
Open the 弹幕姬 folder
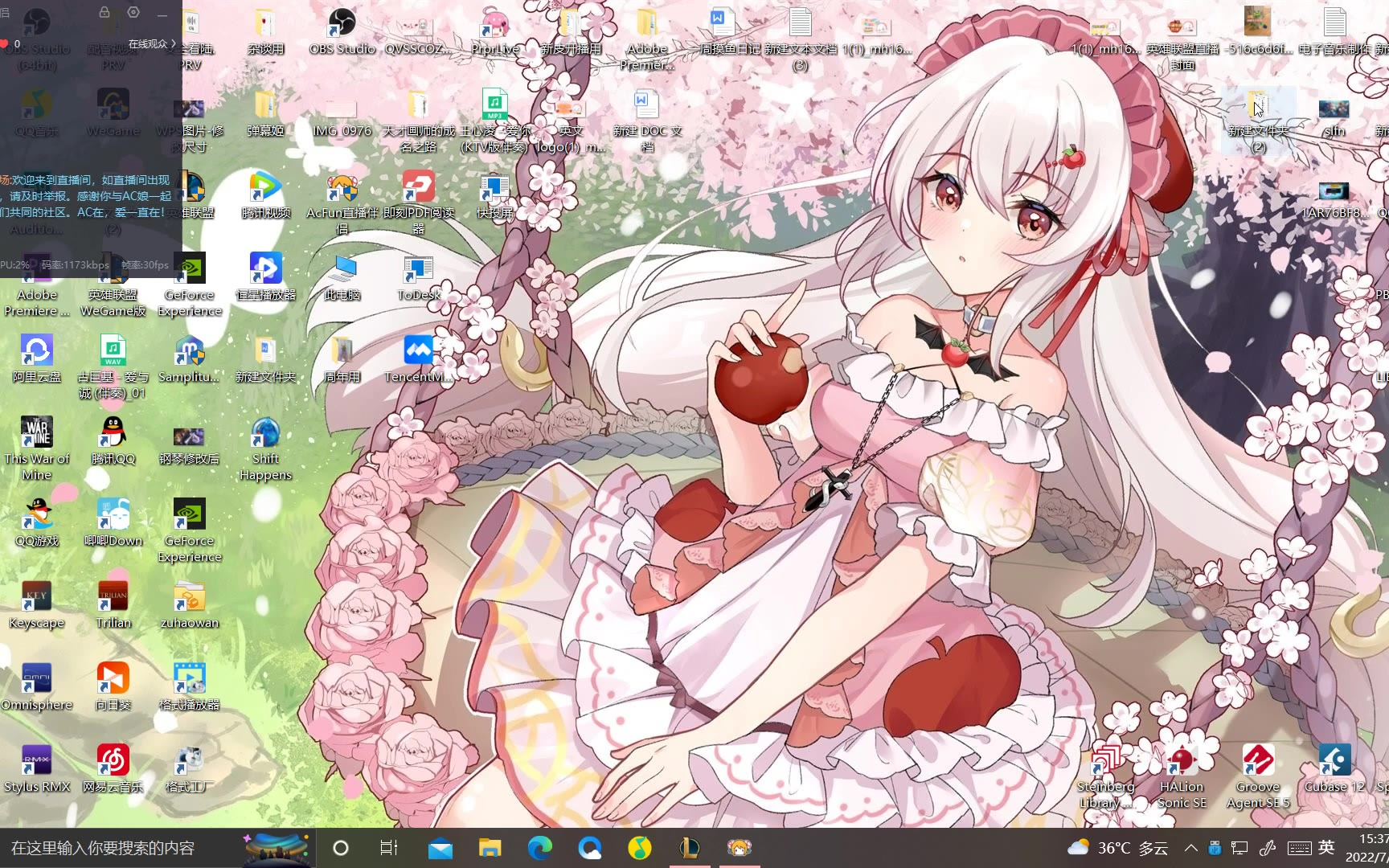click(265, 114)
